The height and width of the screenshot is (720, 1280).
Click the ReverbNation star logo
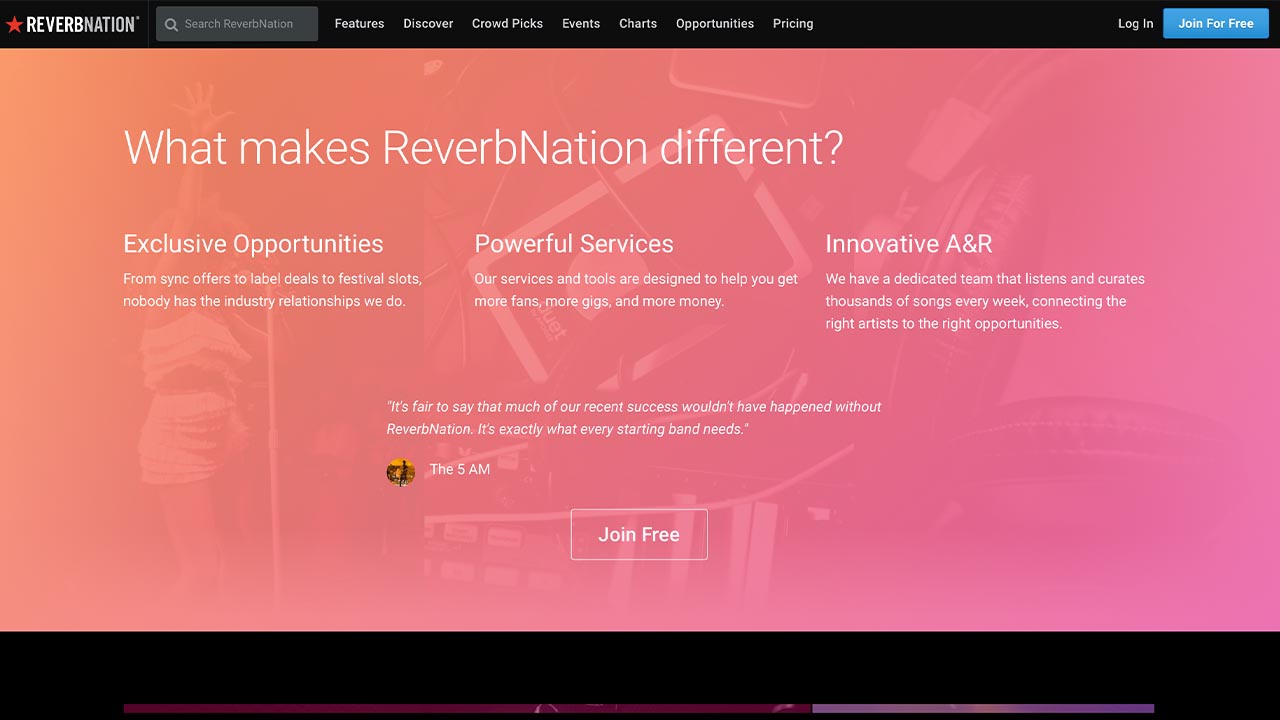(x=72, y=24)
